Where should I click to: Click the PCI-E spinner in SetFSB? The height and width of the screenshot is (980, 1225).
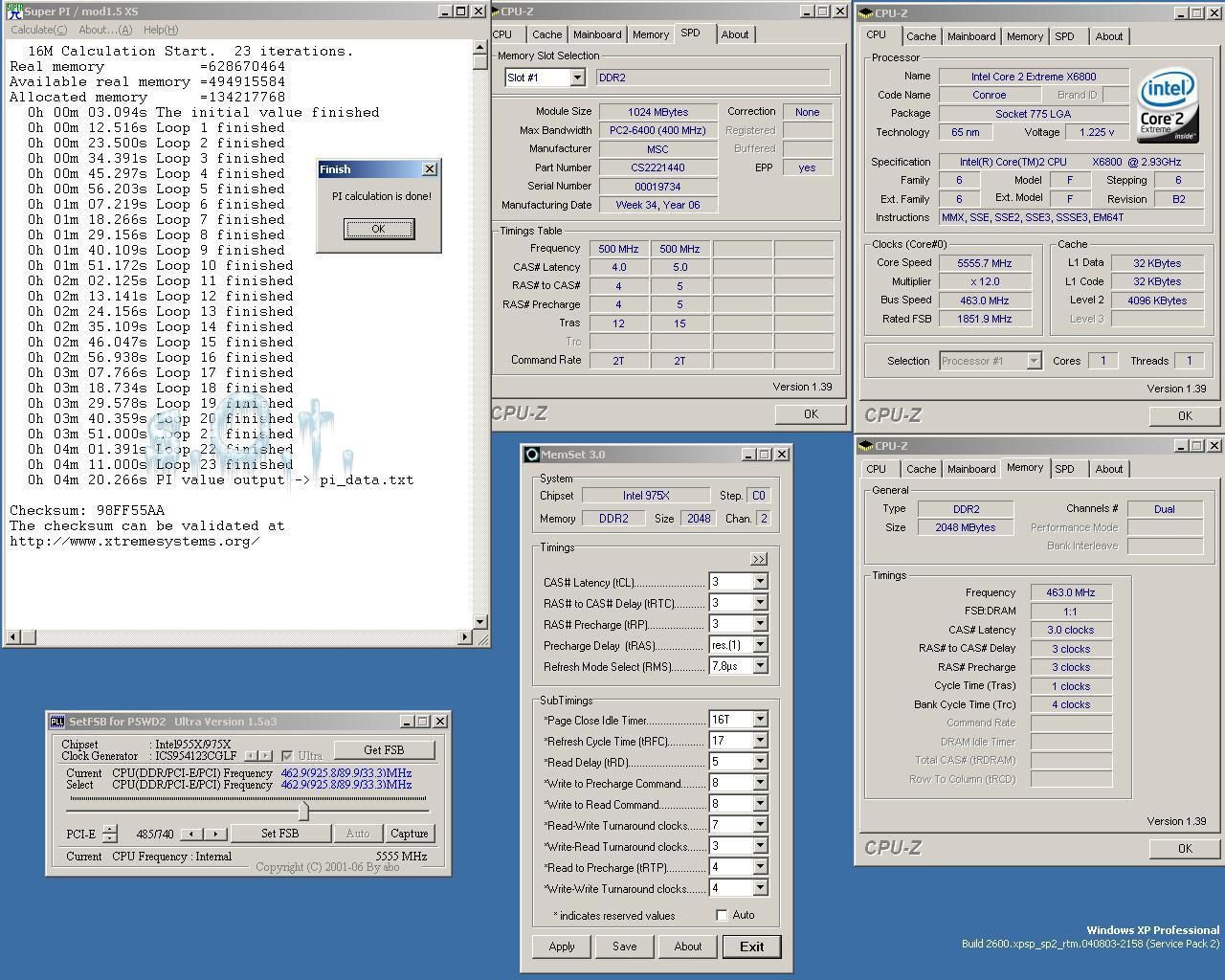pos(109,834)
